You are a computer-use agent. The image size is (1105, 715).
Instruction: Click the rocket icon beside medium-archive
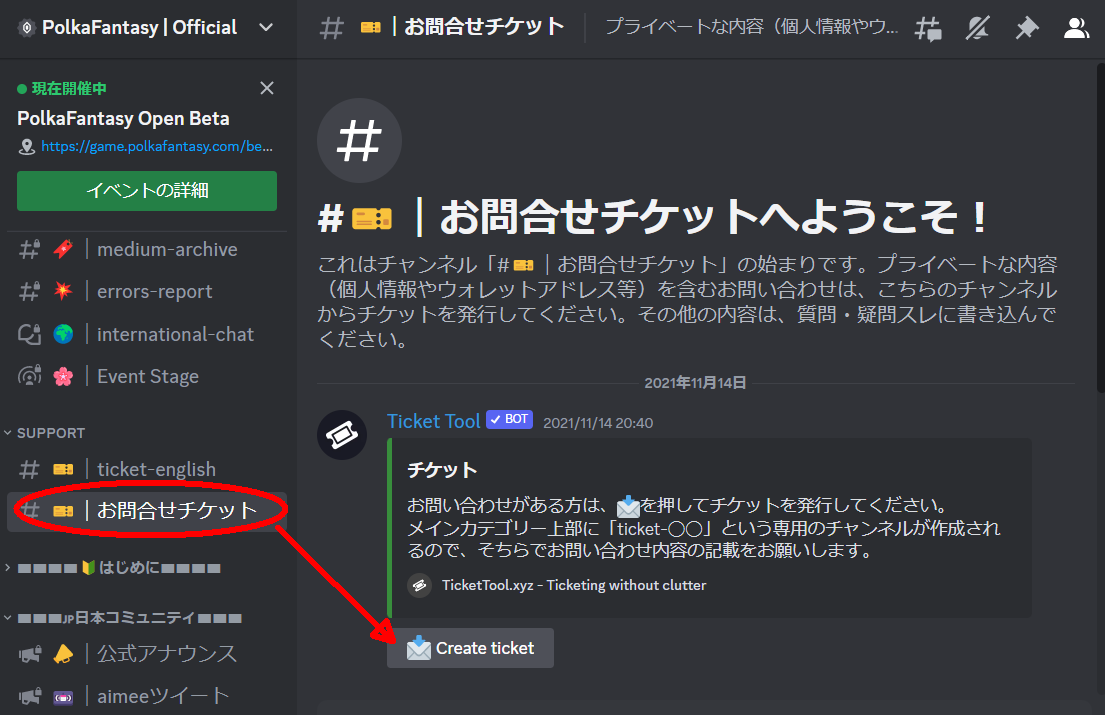pyautogui.click(x=63, y=249)
